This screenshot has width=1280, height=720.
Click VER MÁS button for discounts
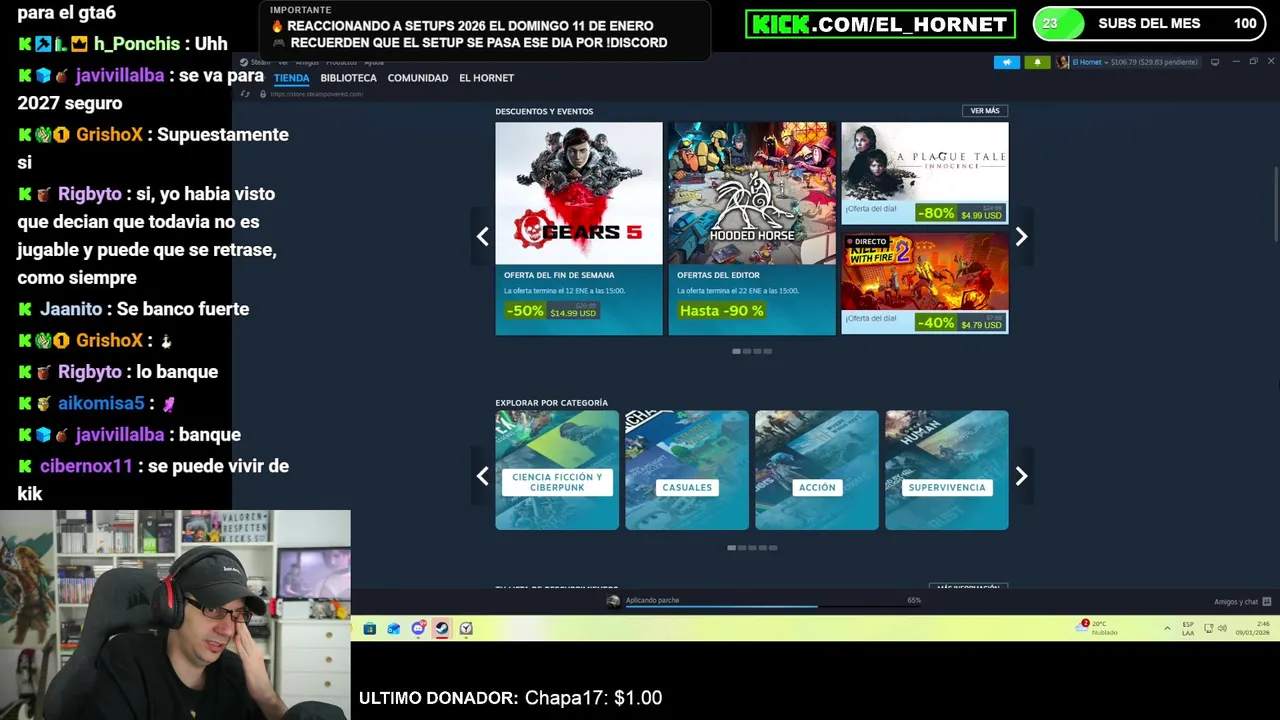985,111
